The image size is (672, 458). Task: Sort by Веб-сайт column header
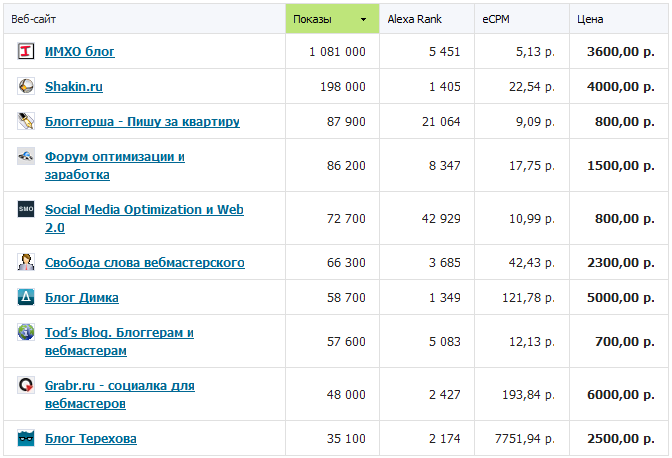click(34, 19)
